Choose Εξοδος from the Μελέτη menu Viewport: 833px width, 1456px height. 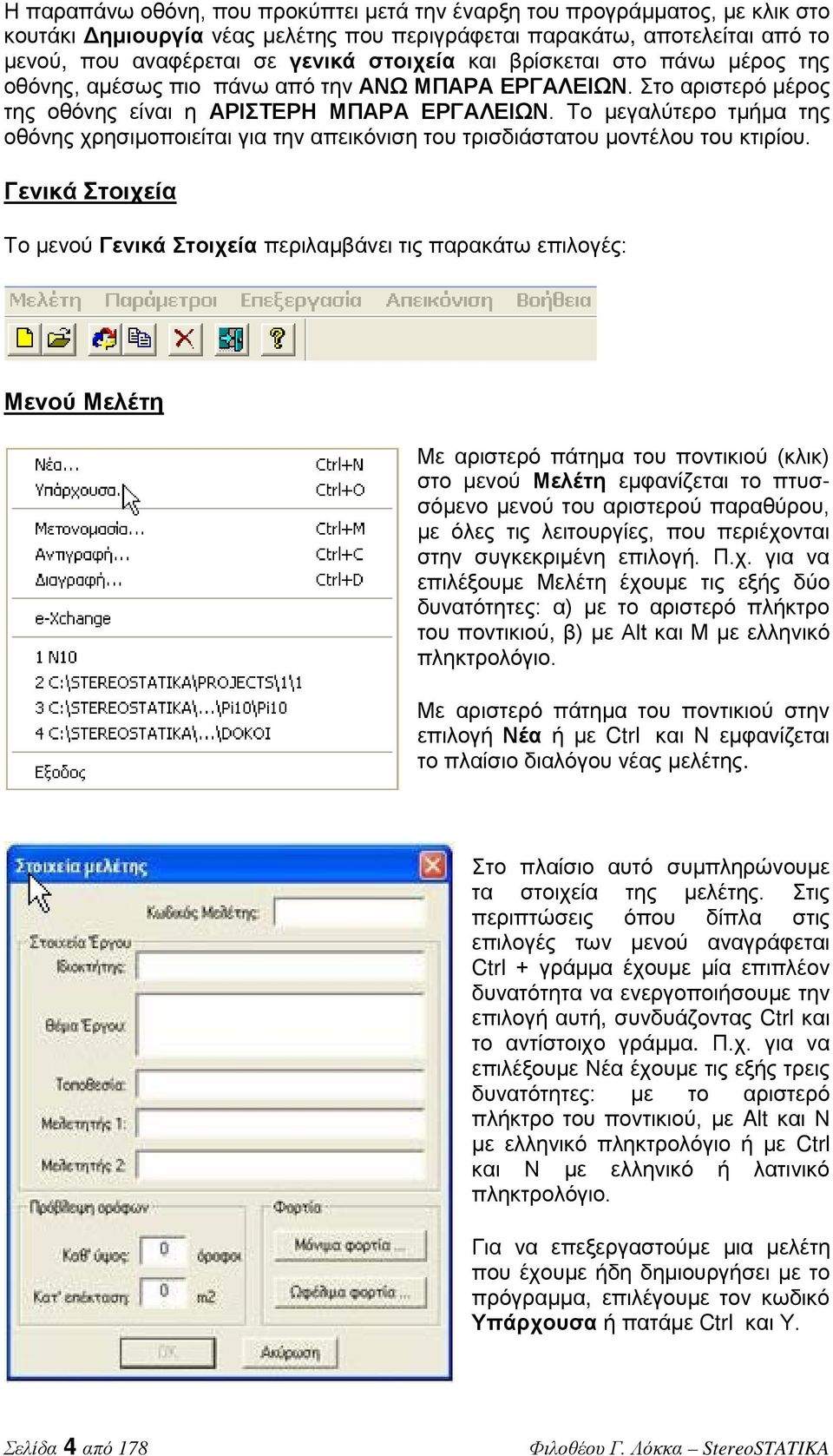[200, 772]
